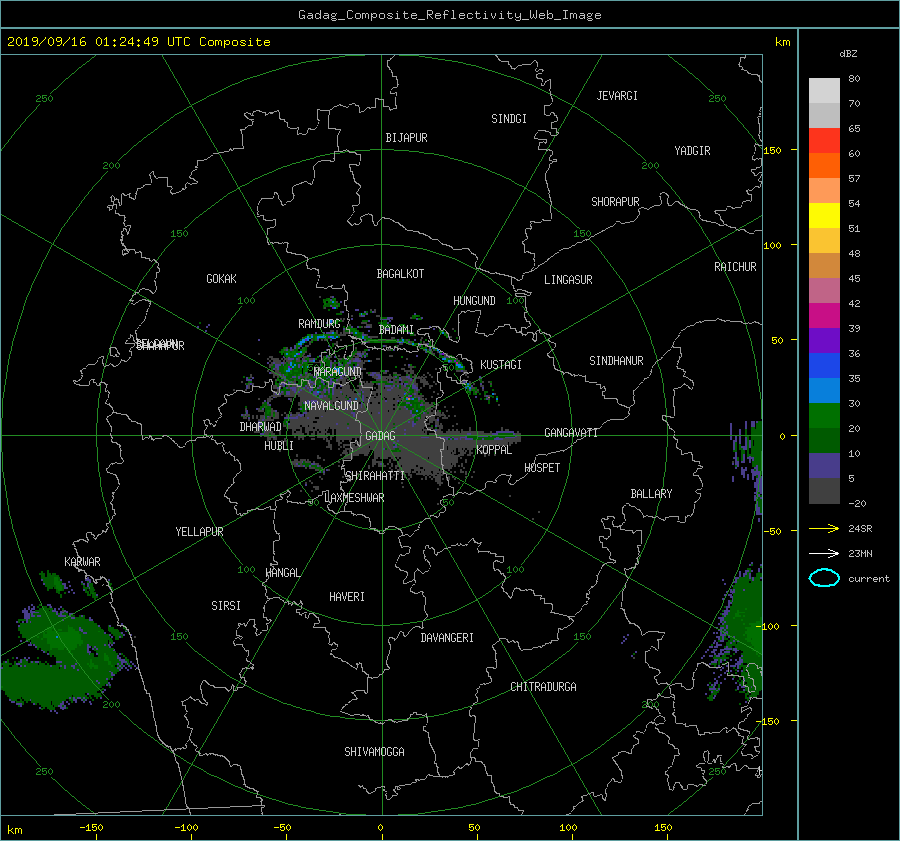Click the yellow 24SR arrow legend icon
900x841 pixels.
tap(824, 528)
